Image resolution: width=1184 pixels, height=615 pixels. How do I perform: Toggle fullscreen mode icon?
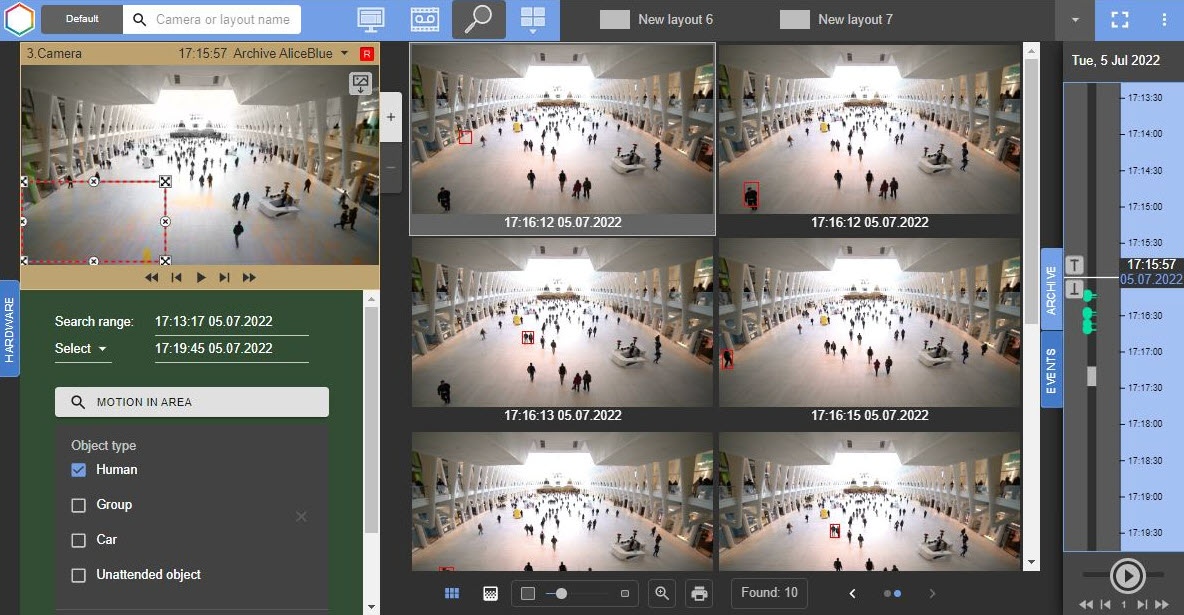click(1119, 19)
